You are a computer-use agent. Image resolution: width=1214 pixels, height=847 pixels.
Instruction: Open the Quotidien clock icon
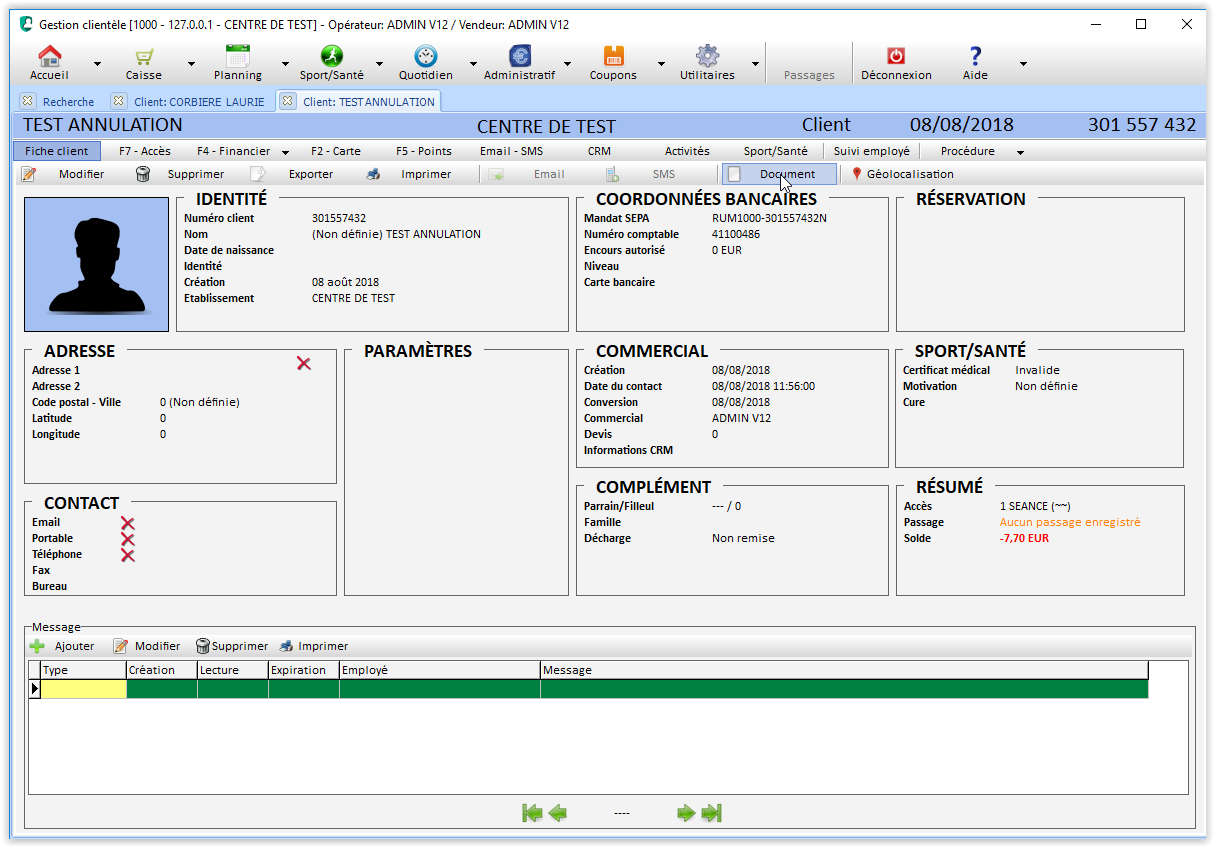tap(426, 57)
